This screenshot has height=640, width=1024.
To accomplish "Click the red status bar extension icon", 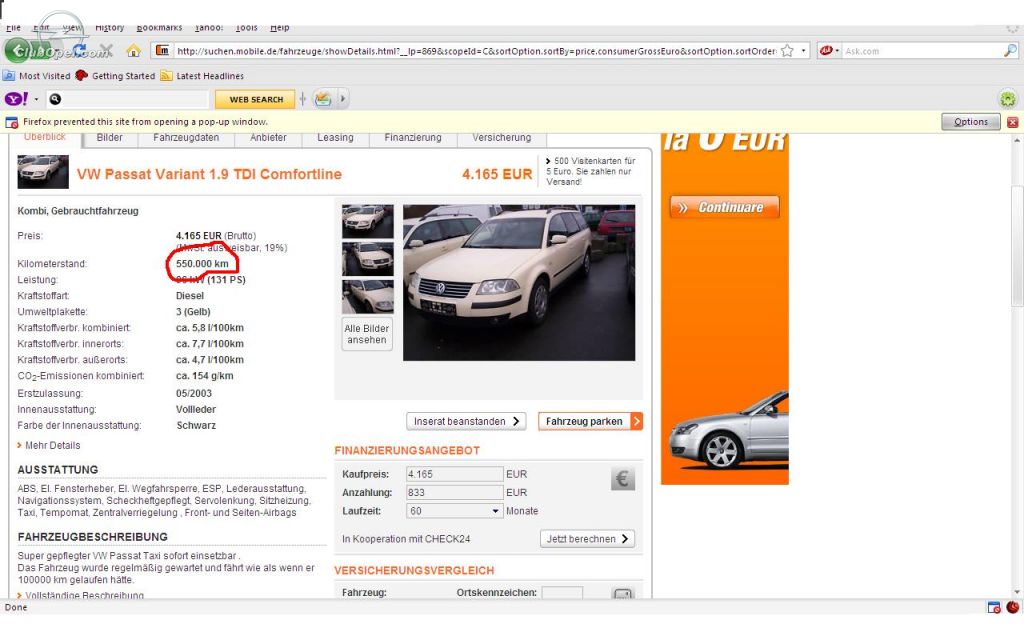I will (1013, 607).
